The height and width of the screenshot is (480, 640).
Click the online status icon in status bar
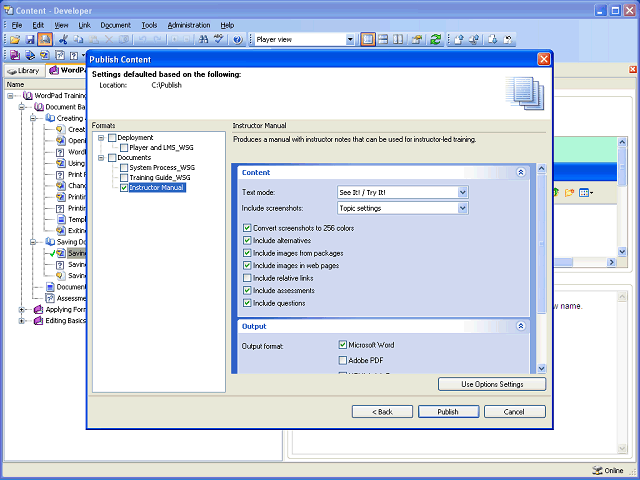point(597,470)
